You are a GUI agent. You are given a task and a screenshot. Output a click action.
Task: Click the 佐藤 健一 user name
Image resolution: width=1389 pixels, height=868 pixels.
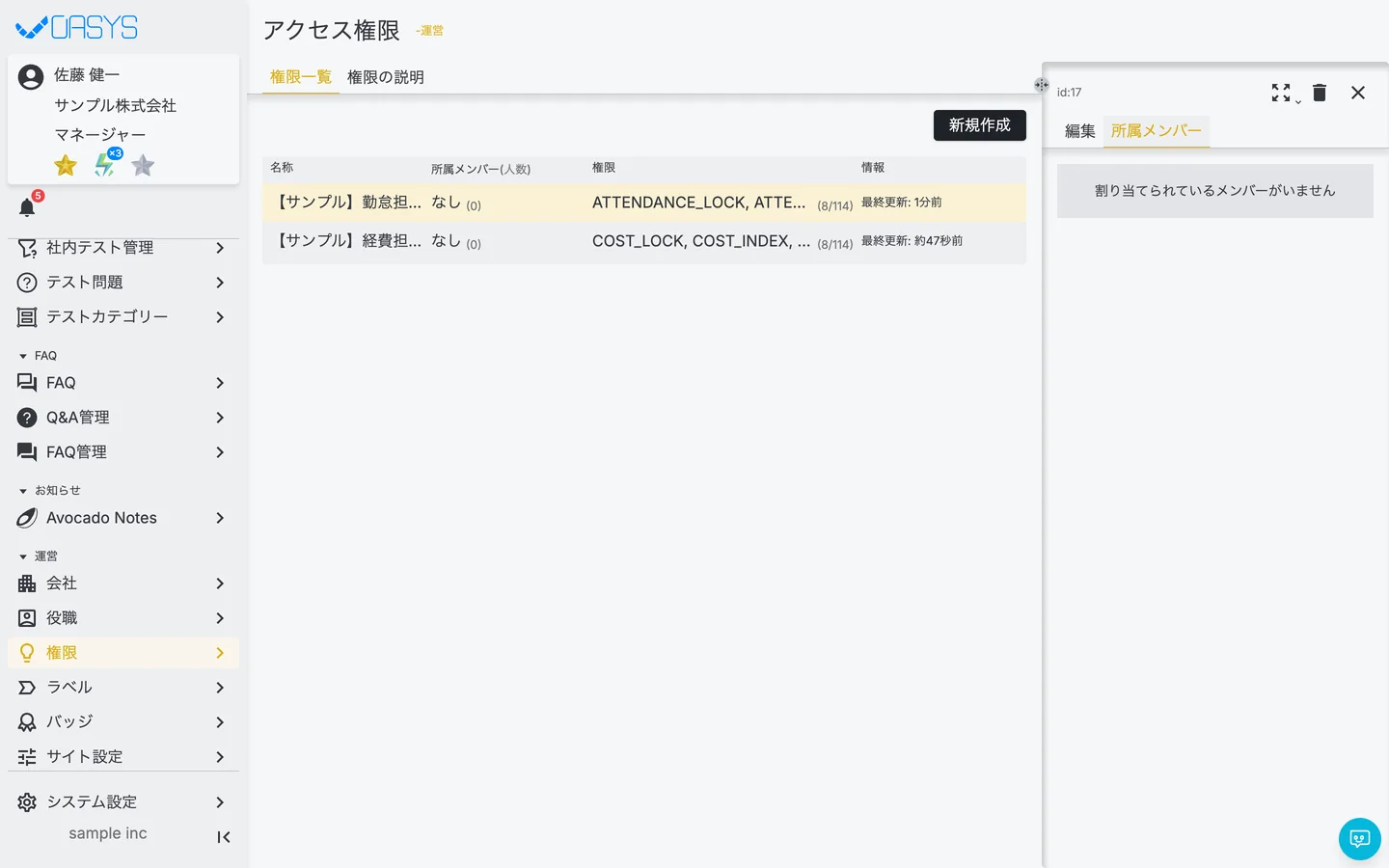coord(87,75)
